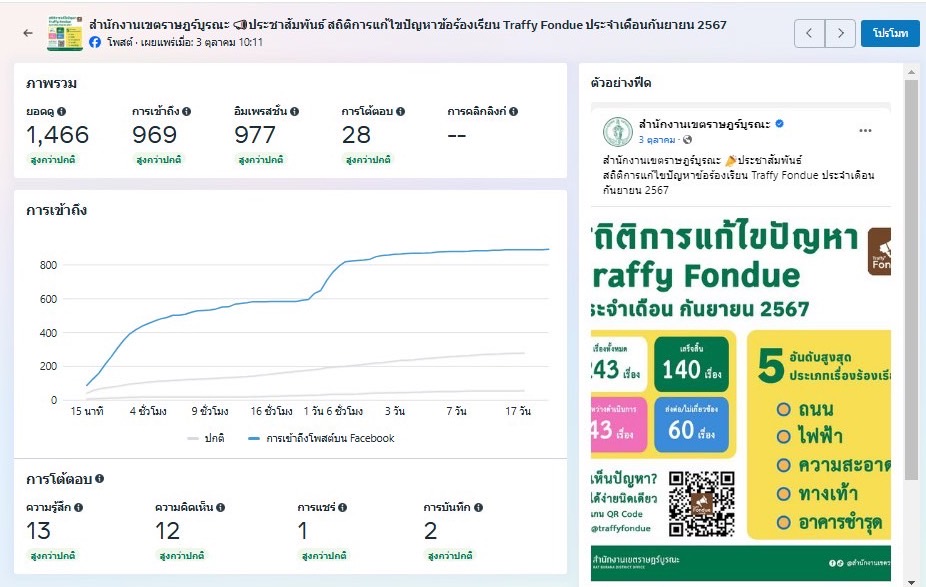
Task: Show info tooltip for การเข้าถึง metric
Action: (x=187, y=112)
